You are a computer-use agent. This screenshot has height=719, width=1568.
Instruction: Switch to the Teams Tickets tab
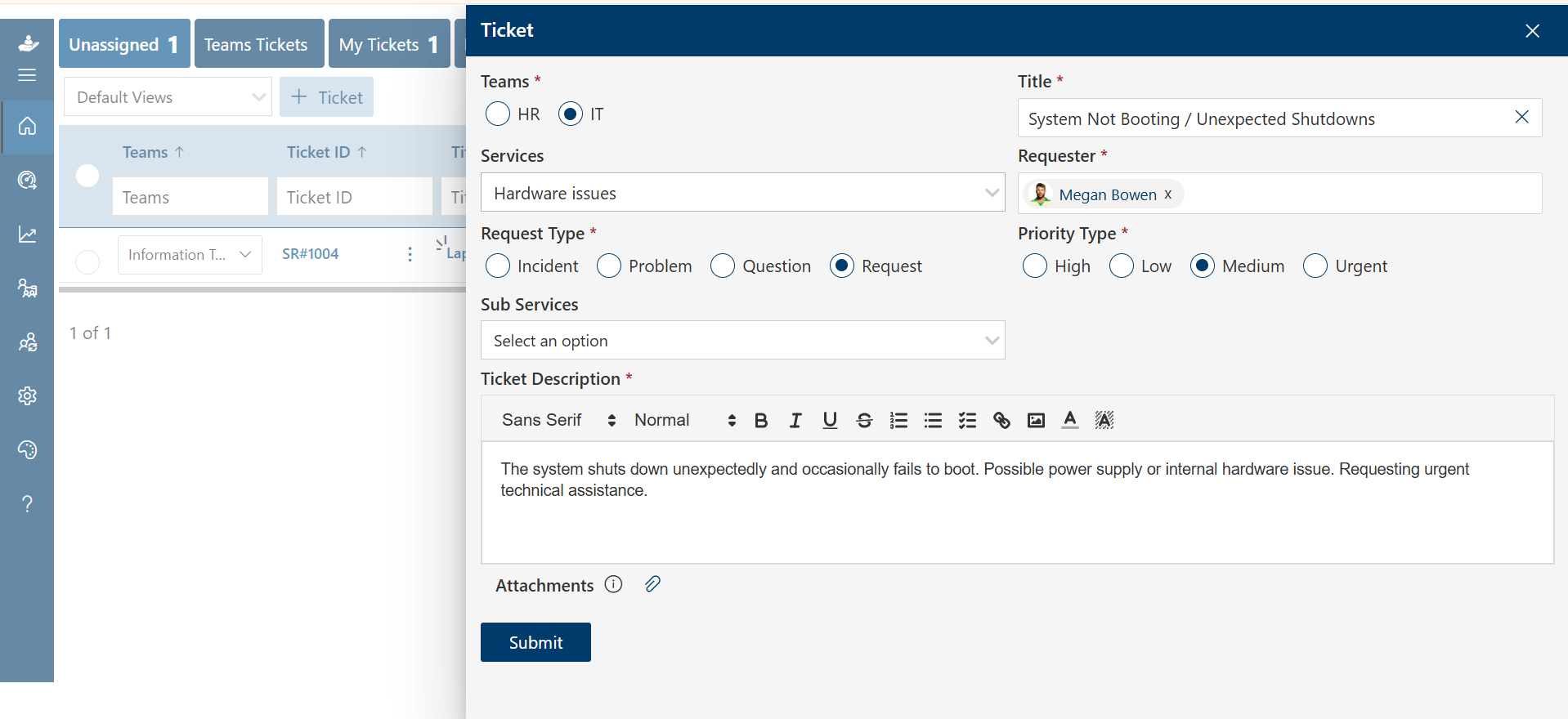256,44
